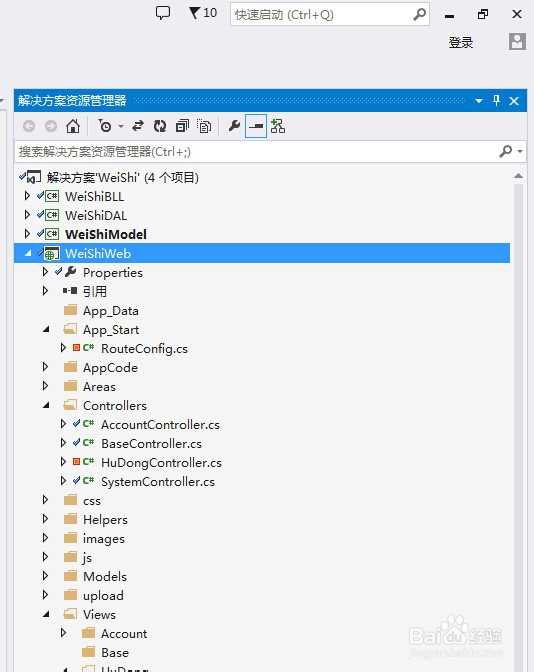Click the feedback speech bubble icon
Viewport: 534px width, 672px height.
pos(163,13)
